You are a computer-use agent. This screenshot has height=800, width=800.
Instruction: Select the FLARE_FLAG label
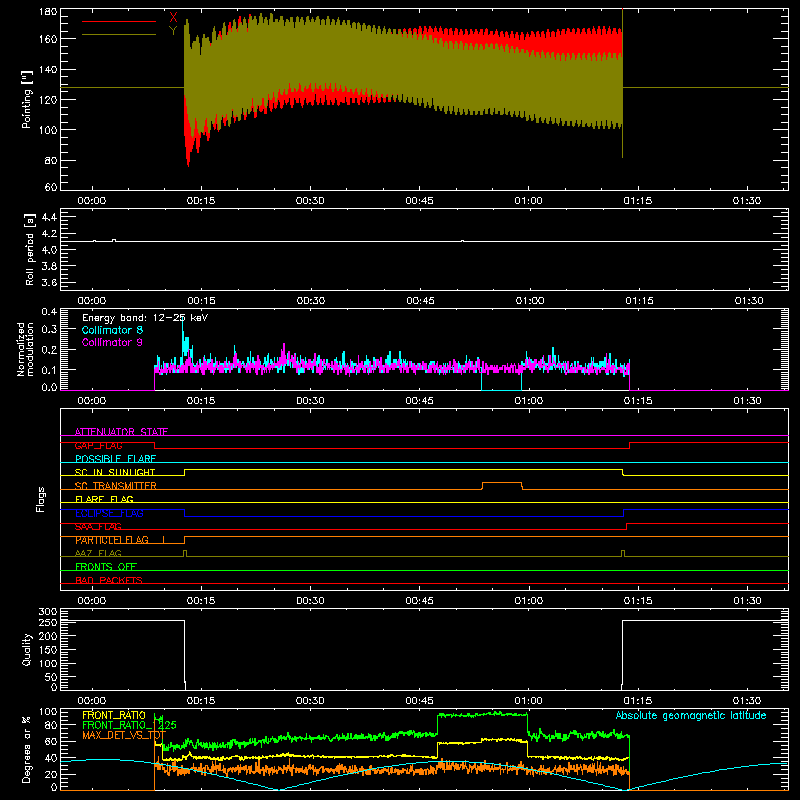[104, 499]
